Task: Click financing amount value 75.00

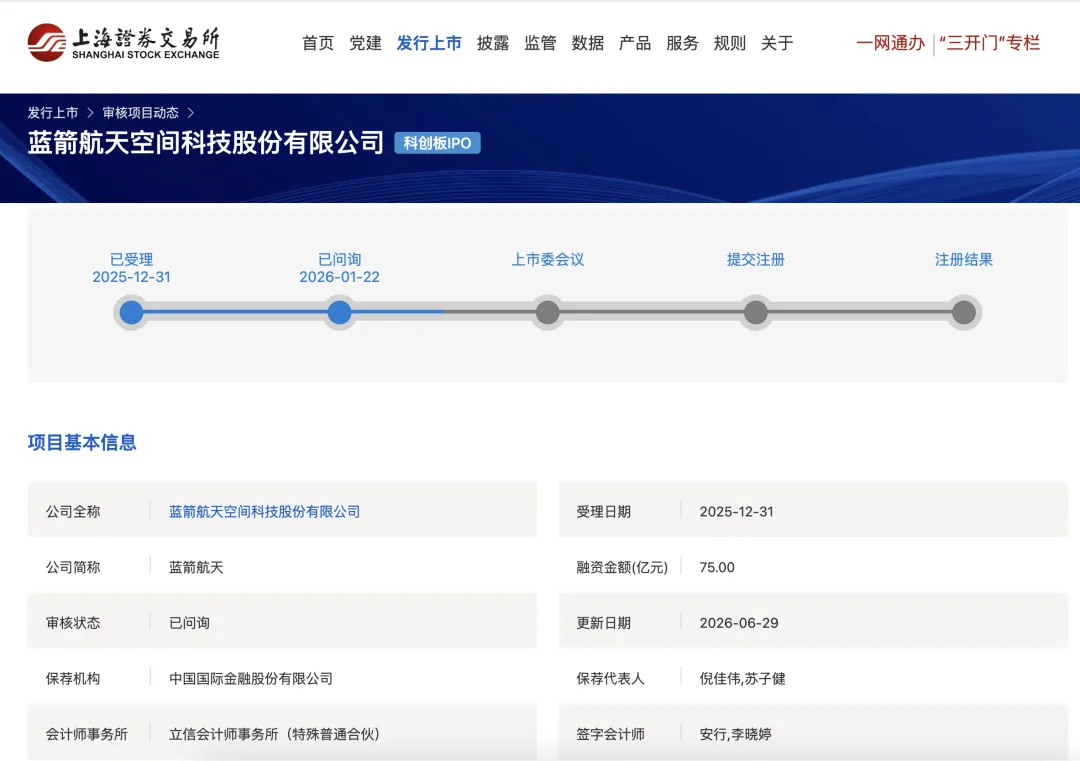Action: pos(717,567)
